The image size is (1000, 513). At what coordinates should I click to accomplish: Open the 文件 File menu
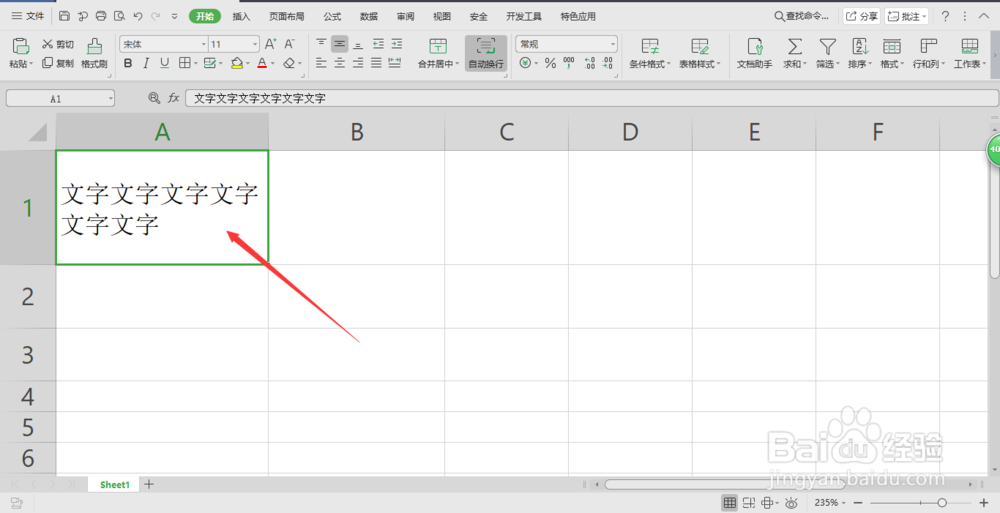click(x=28, y=16)
